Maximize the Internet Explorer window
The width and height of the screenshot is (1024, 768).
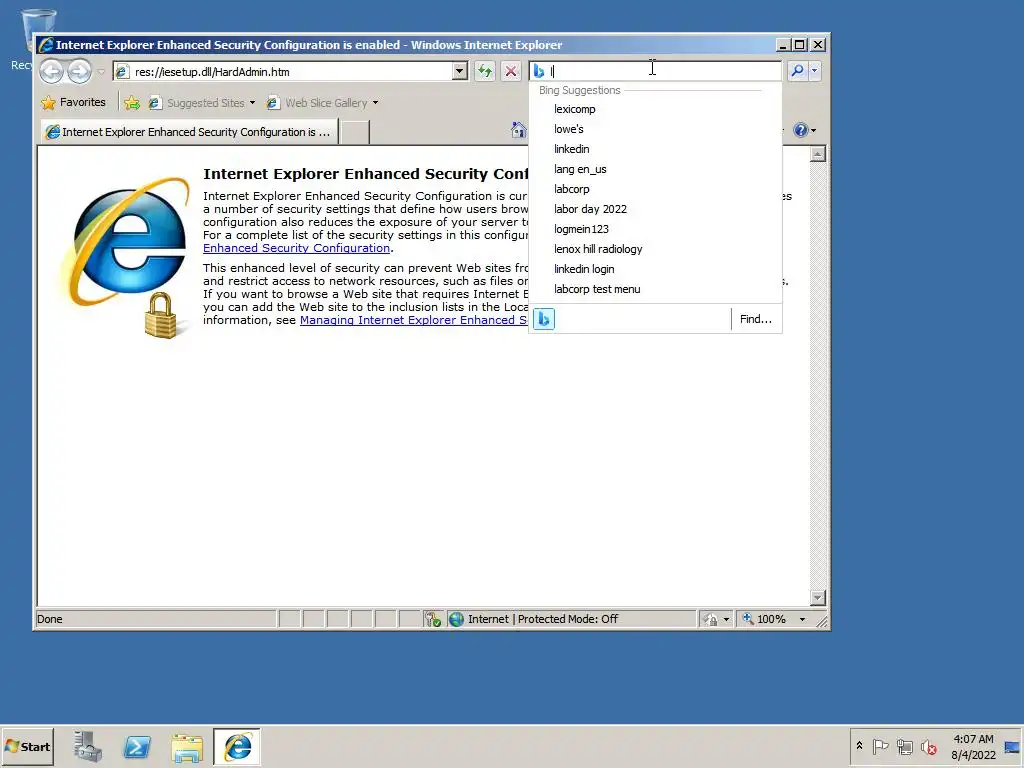[x=799, y=45]
